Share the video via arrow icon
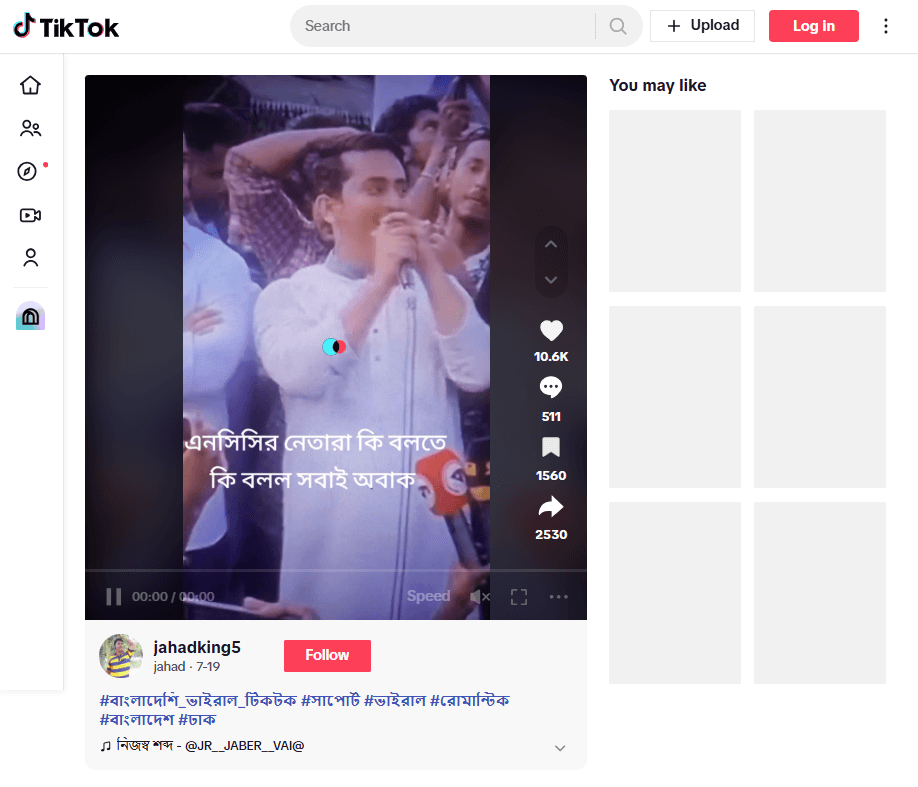The image size is (918, 787). (551, 507)
